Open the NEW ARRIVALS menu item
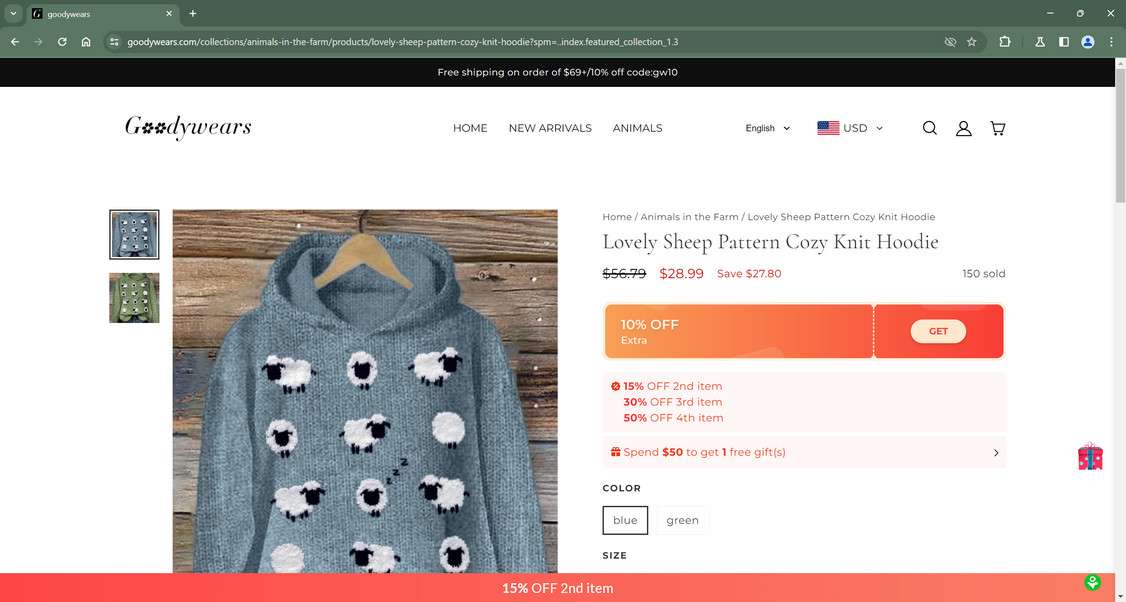 [x=550, y=128]
